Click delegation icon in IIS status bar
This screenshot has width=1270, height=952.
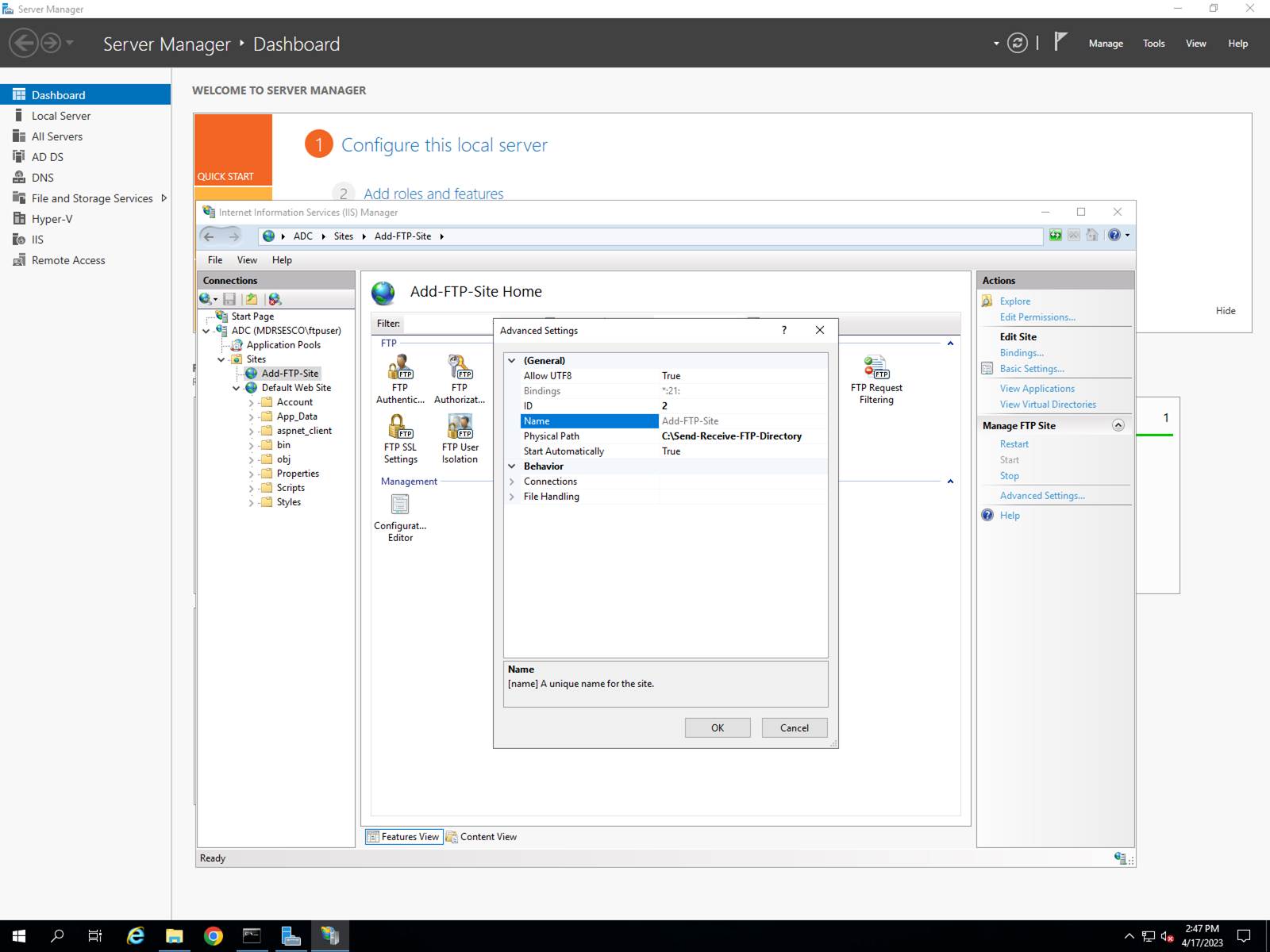[x=1121, y=858]
